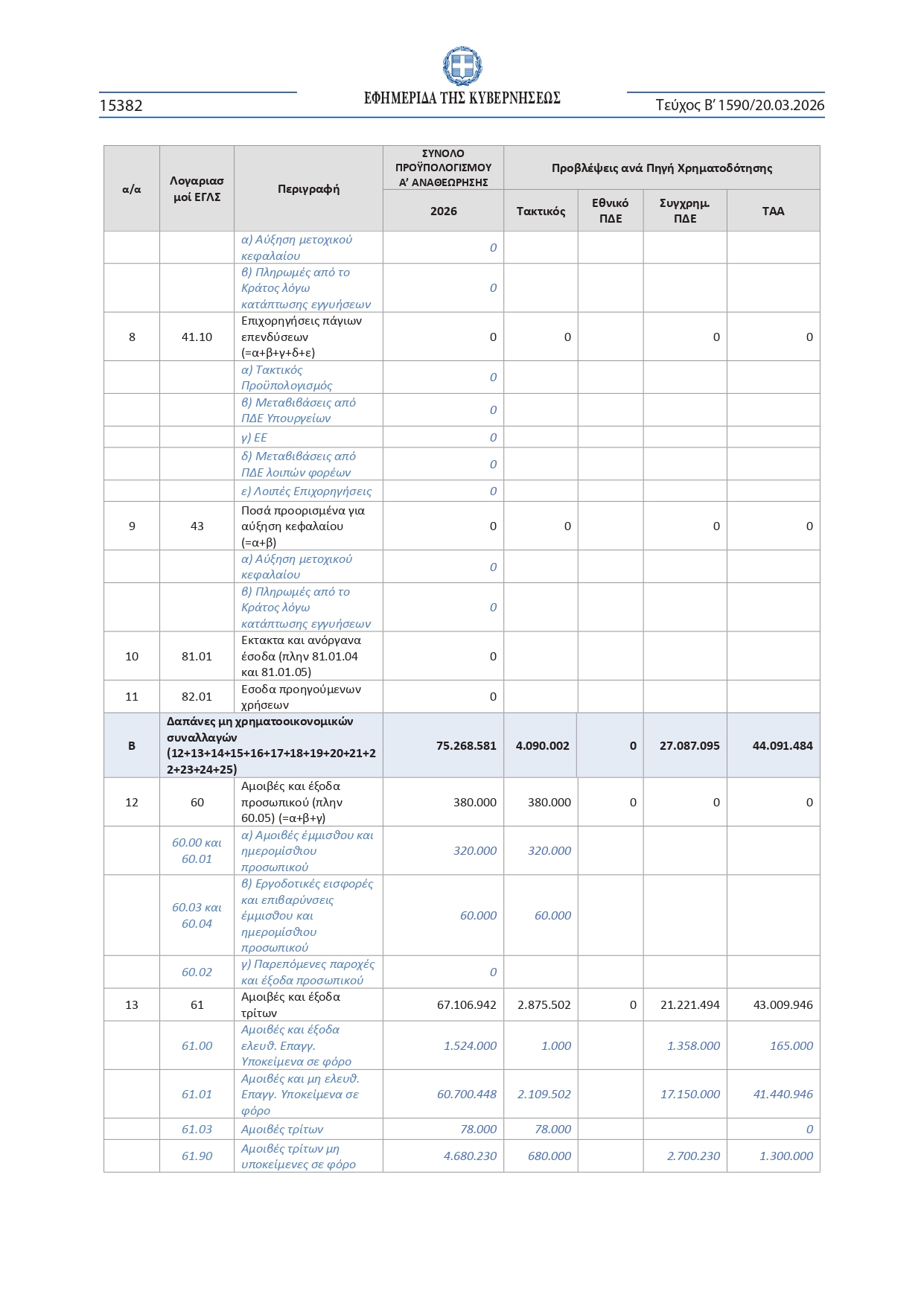Select the total value 75.268.581
Viewport: 924px width, 1306px height.
click(x=466, y=746)
